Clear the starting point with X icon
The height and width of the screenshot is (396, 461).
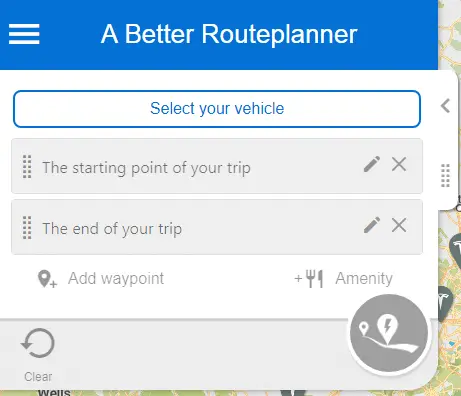399,164
